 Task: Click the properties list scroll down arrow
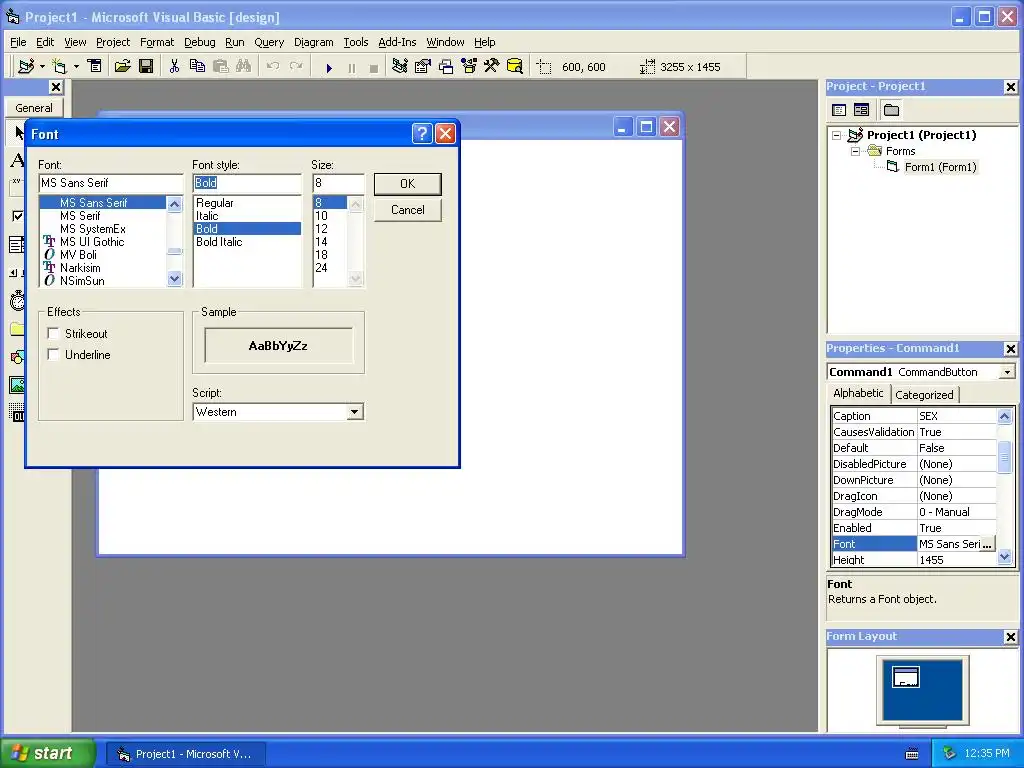1004,557
